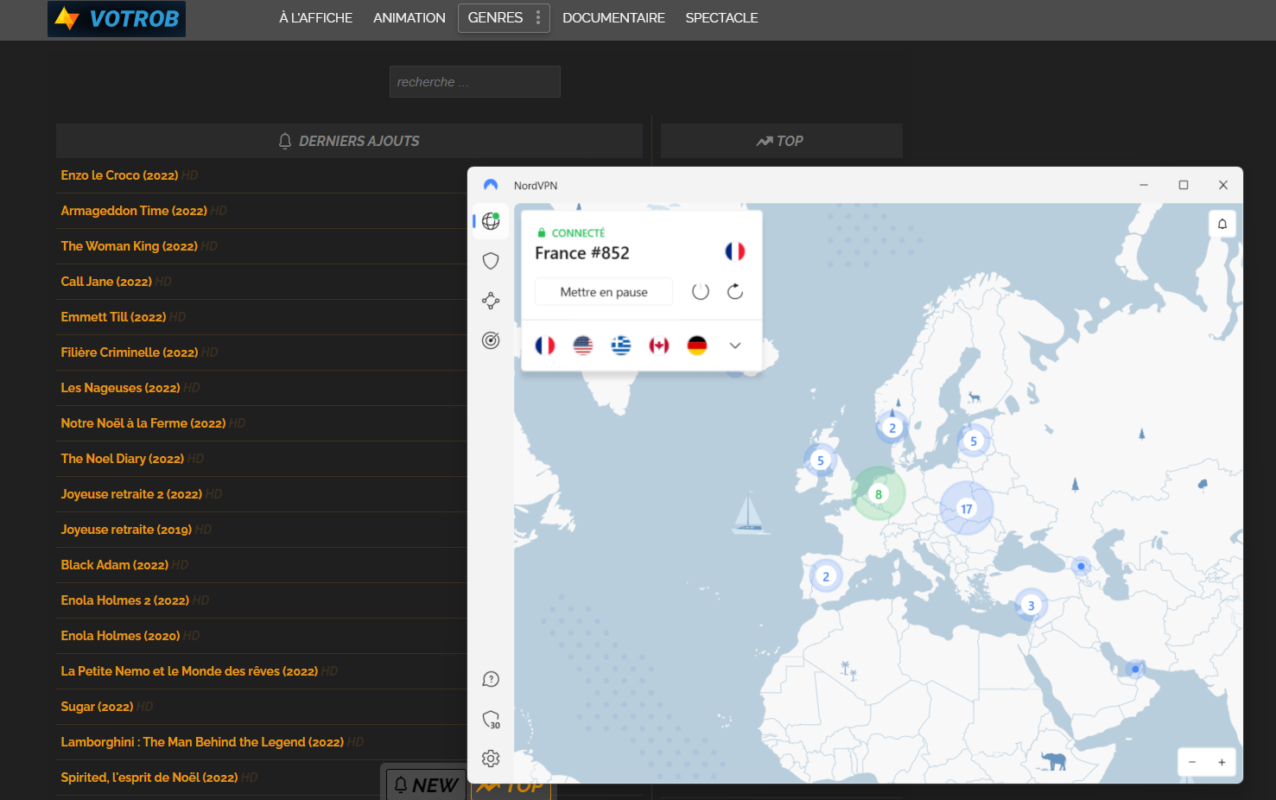Open the Armageddon Time (2022) link
Image resolution: width=1276 pixels, height=800 pixels.
tap(134, 211)
